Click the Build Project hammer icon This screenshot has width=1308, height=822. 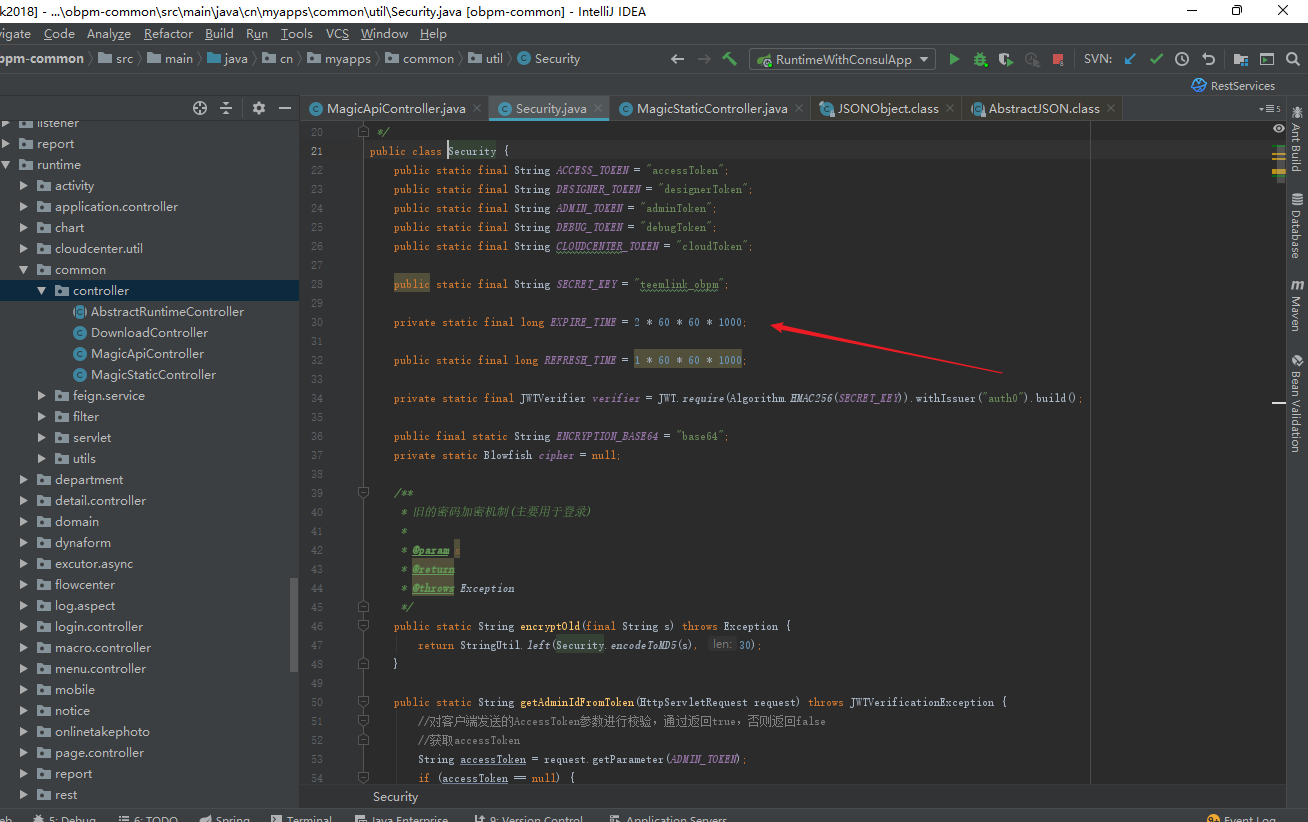point(730,59)
